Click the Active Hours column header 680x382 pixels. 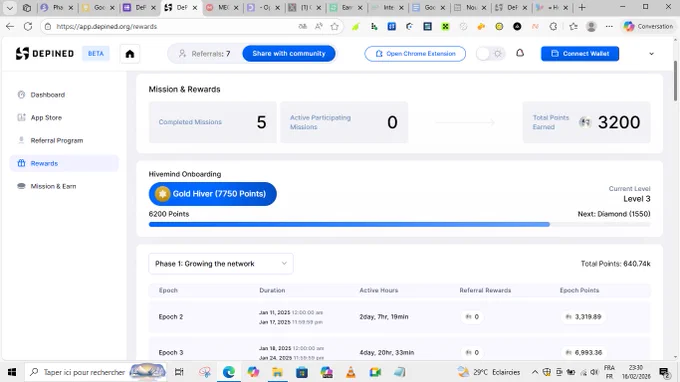379,291
